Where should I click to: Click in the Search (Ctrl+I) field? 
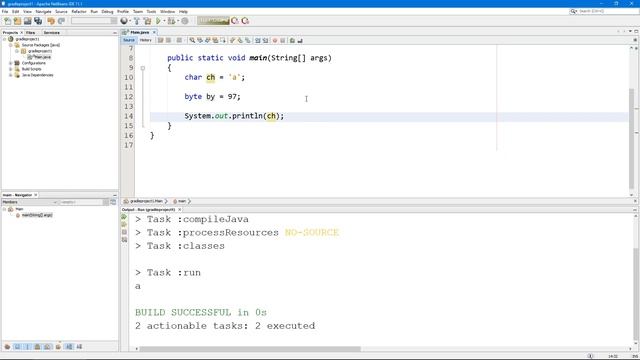(x=605, y=11)
